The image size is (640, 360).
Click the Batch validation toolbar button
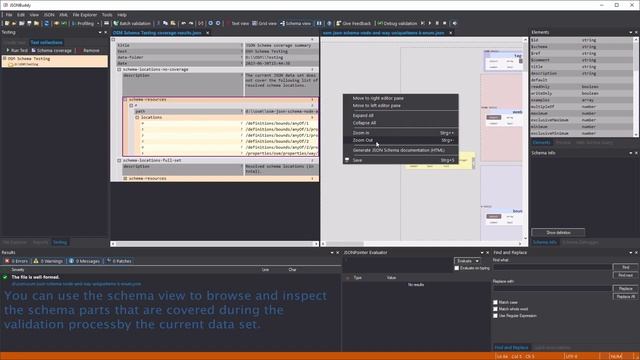(x=132, y=23)
